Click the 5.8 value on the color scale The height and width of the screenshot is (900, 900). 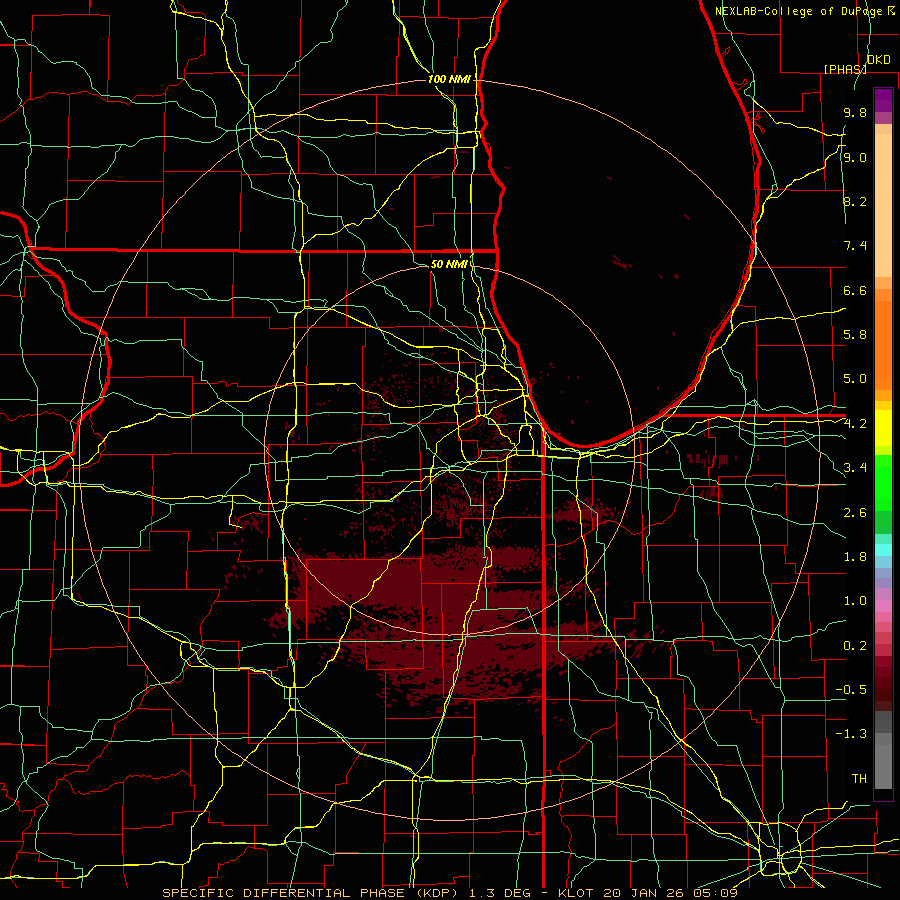[855, 335]
